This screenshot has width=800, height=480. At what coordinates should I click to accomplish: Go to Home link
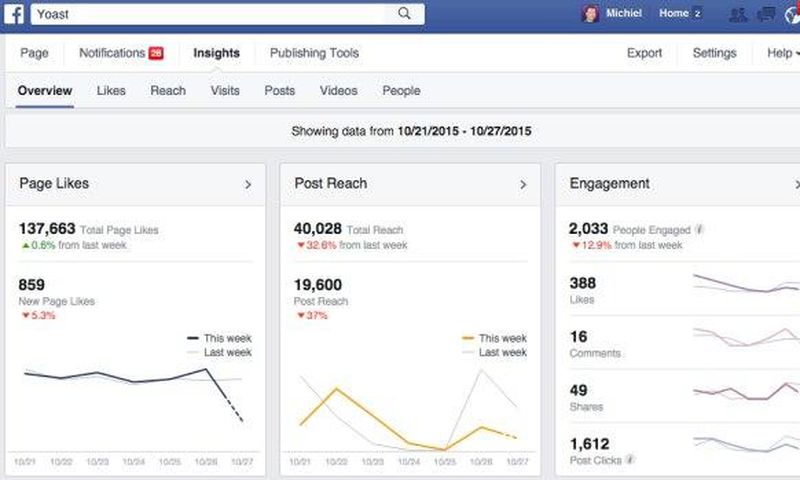click(673, 13)
